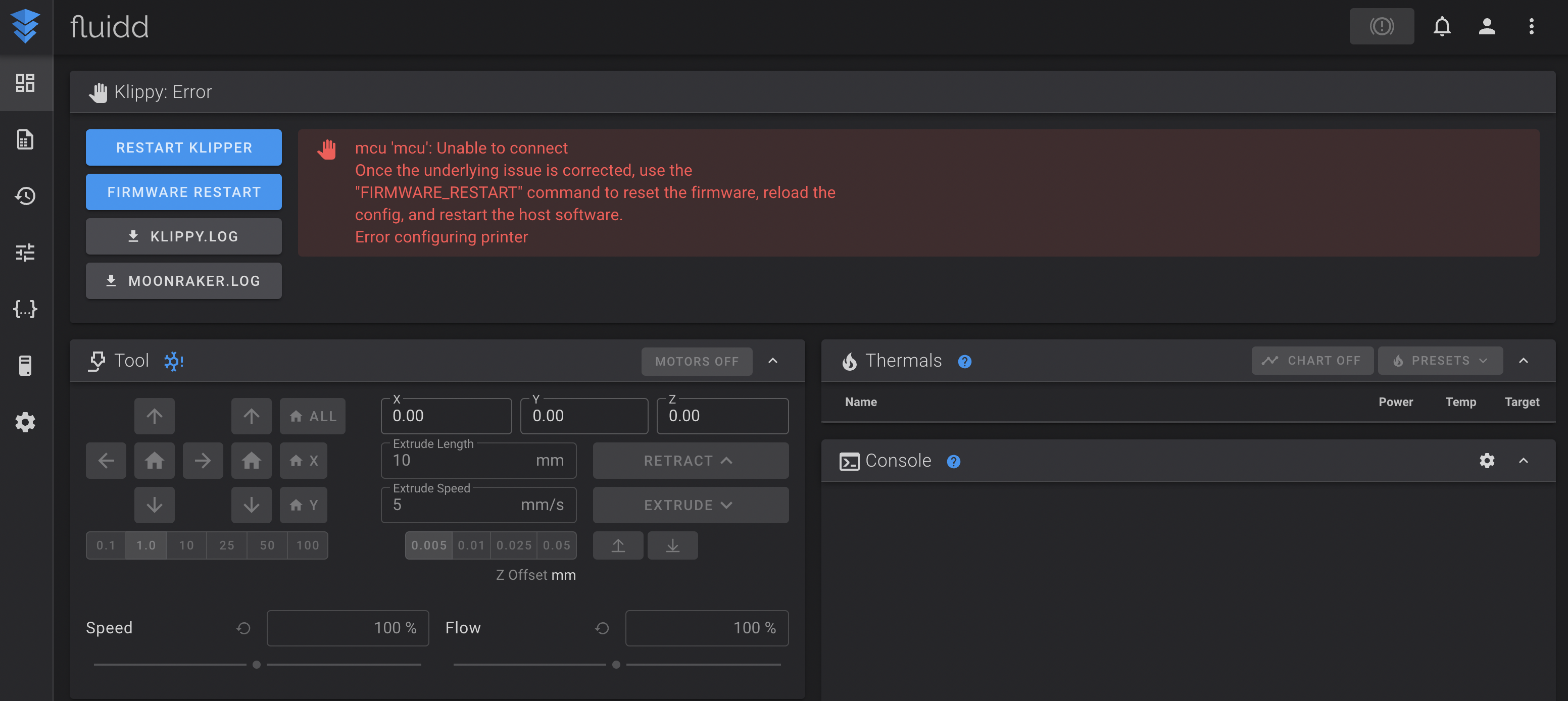Click the Extrude Speed field
The height and width of the screenshot is (701, 1568).
478,505
